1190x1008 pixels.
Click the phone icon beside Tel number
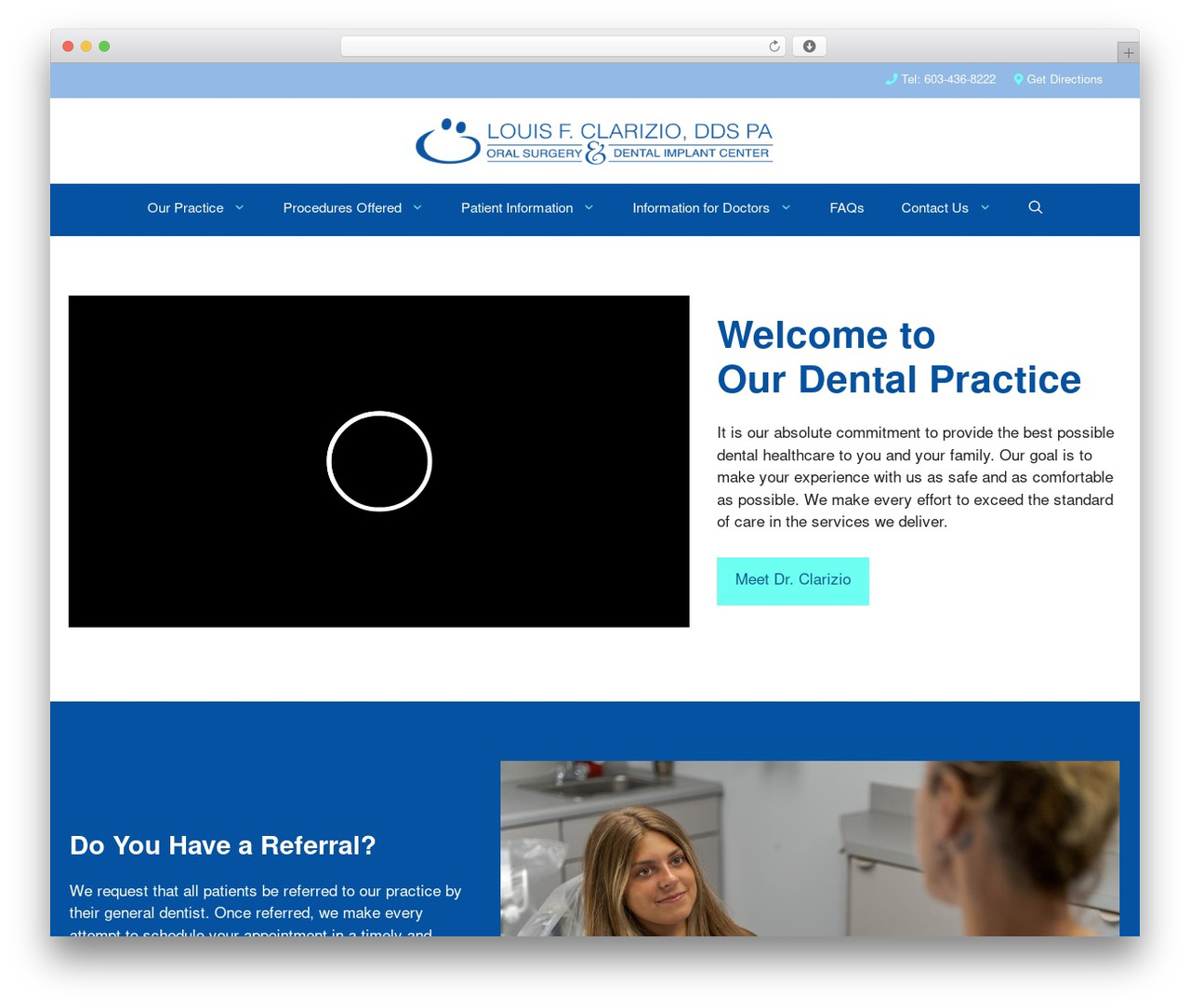tap(892, 79)
